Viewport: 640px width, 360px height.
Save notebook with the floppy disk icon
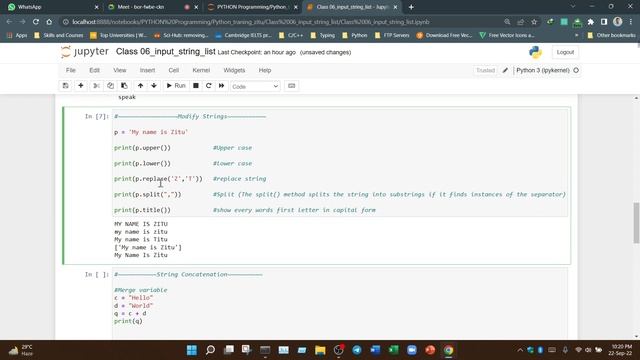pyautogui.click(x=65, y=86)
